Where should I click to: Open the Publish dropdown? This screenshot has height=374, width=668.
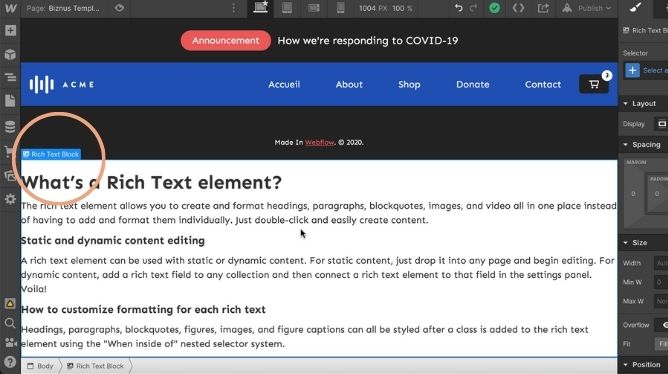point(586,8)
